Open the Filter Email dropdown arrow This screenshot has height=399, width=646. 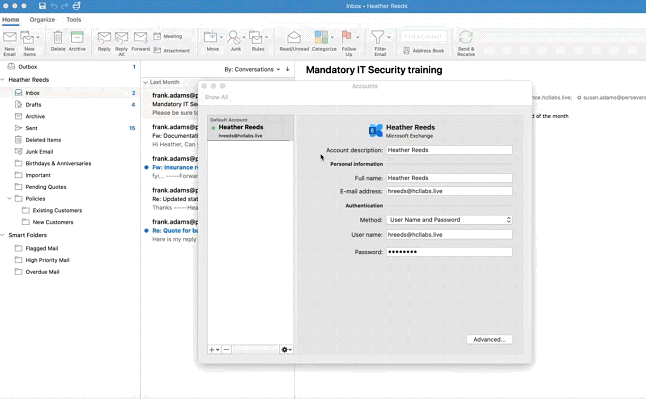[x=389, y=37]
